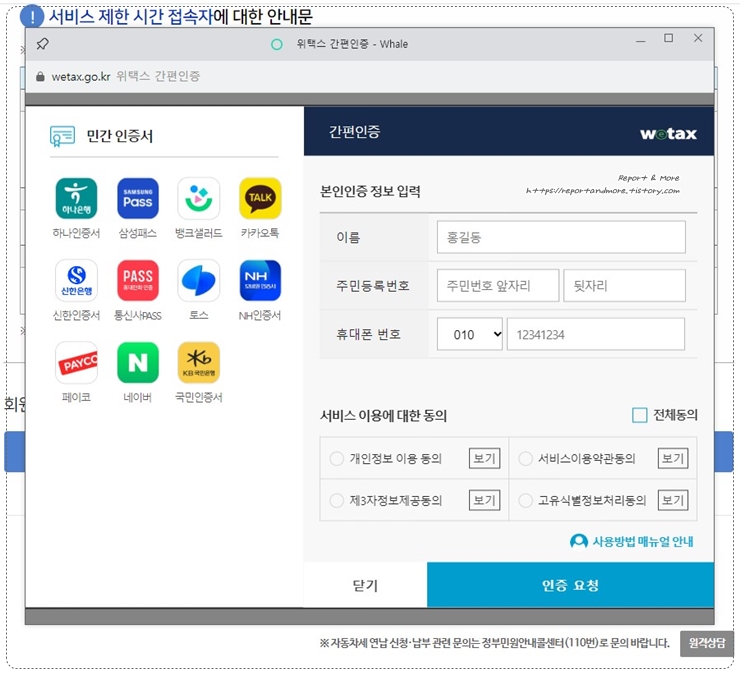
Task: Click the 카카오톡 label under the icon
Action: click(x=260, y=233)
